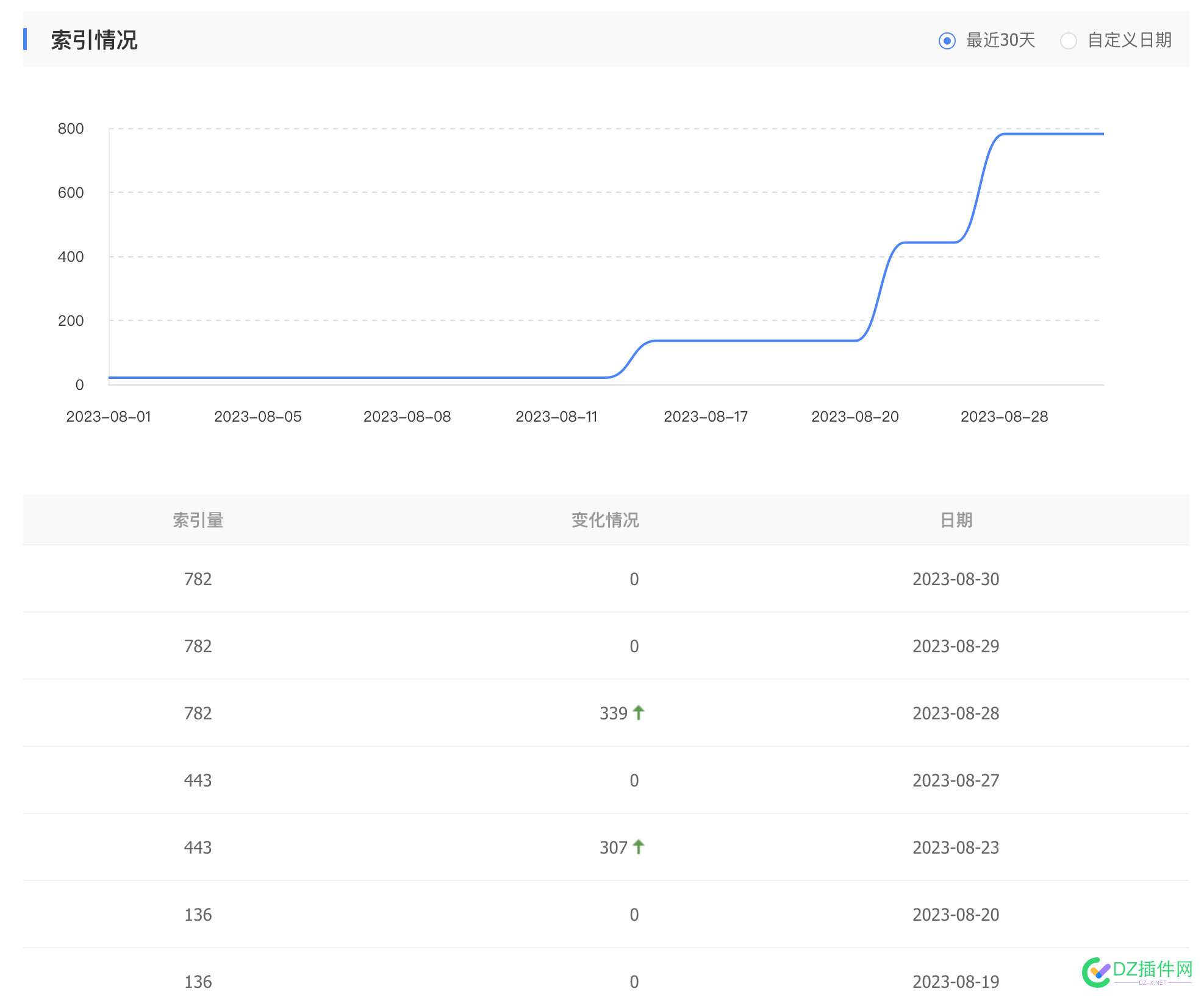Click date cell 2023-08-30
The height and width of the screenshot is (997, 1204).
pyautogui.click(x=956, y=579)
